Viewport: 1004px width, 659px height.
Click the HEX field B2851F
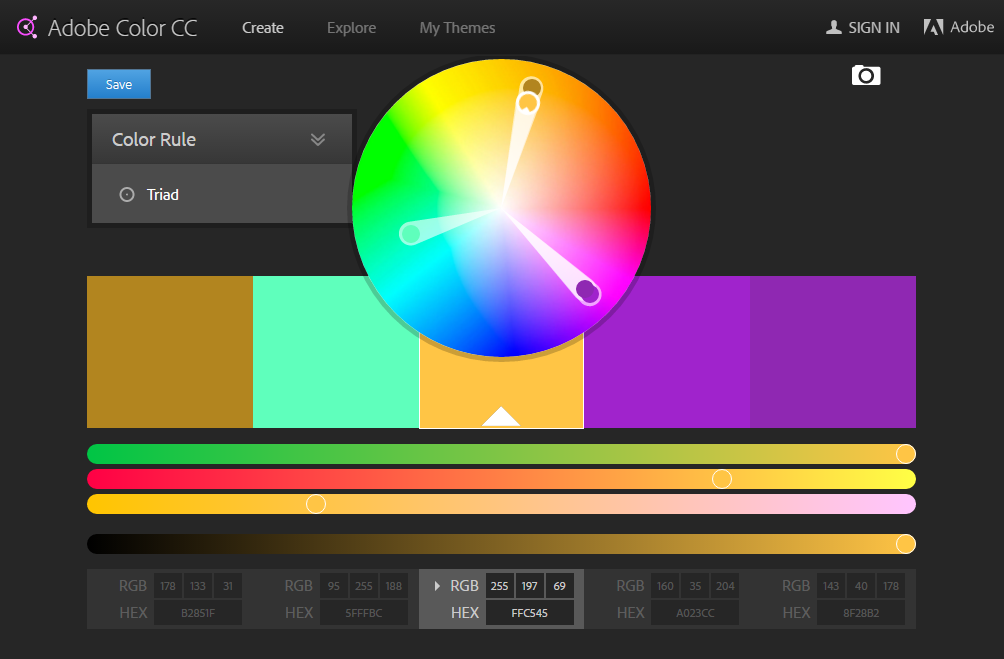tap(198, 613)
